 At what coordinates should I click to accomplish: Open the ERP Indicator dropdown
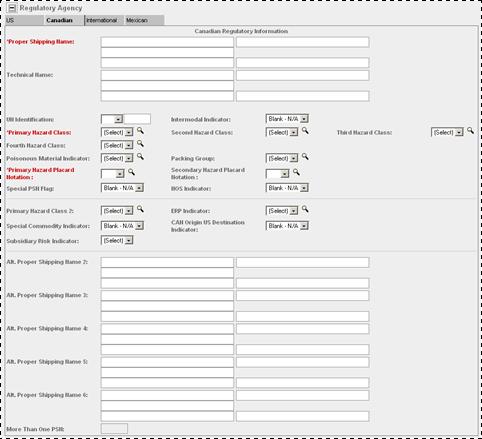tap(282, 211)
